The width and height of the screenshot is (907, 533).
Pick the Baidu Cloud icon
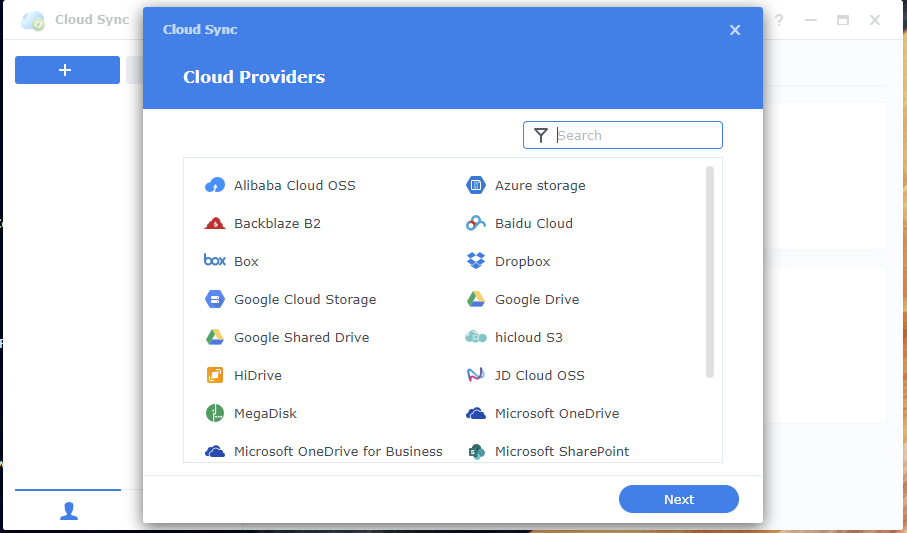pos(476,223)
